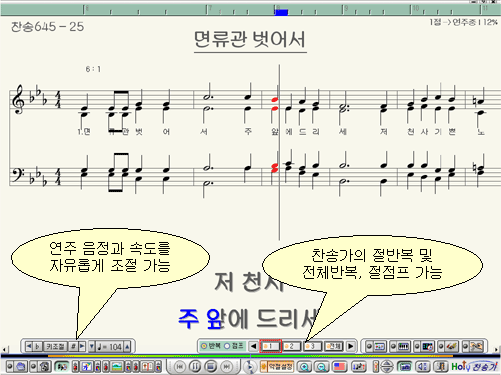Click the partially visible arrow icon left of 악절설정

tap(249, 367)
